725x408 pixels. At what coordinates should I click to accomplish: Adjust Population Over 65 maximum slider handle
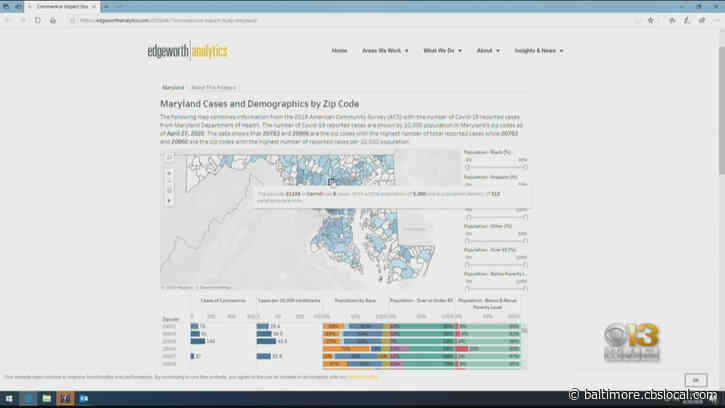coord(525,265)
